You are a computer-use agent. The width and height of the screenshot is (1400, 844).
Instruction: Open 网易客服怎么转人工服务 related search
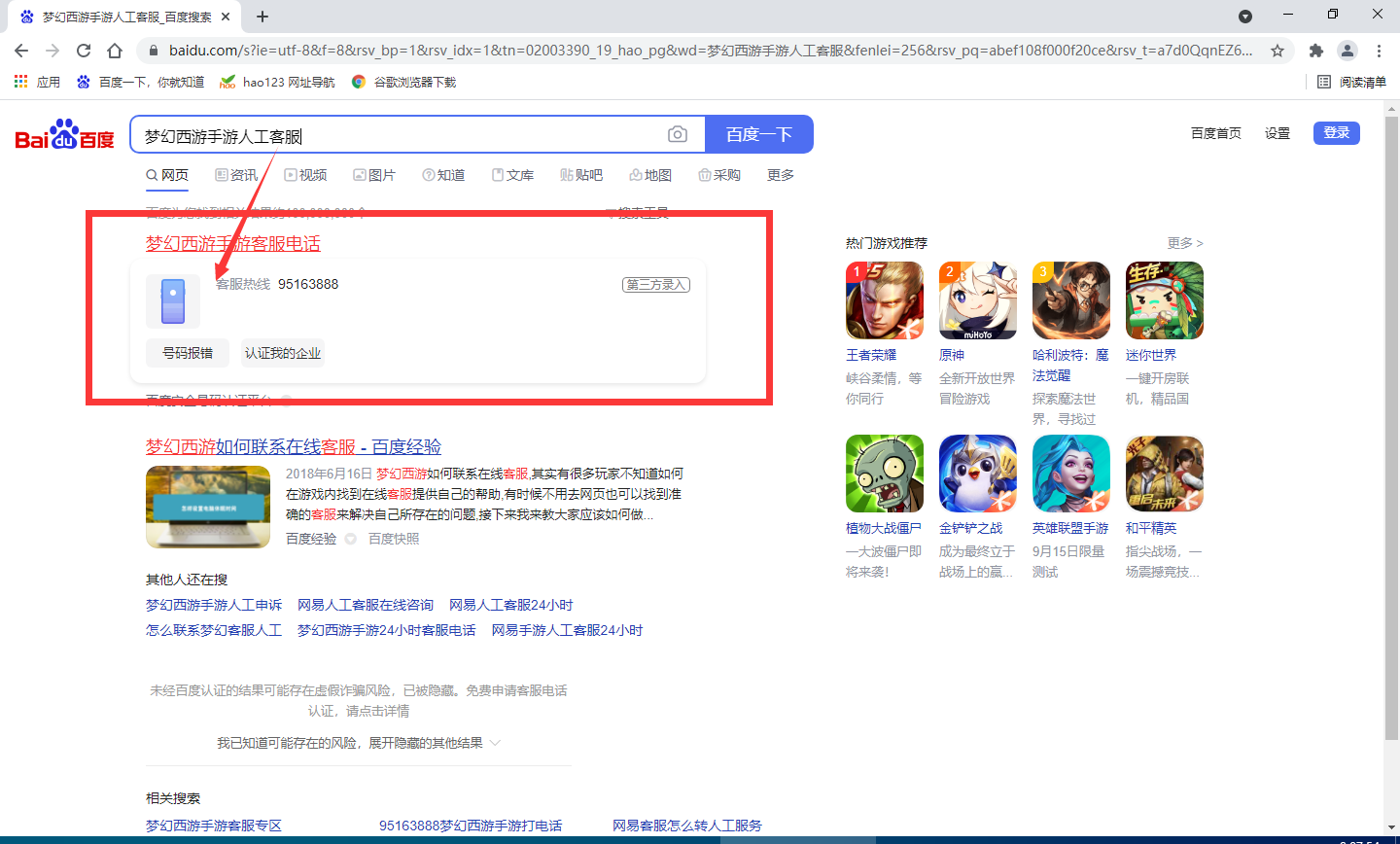(x=687, y=826)
